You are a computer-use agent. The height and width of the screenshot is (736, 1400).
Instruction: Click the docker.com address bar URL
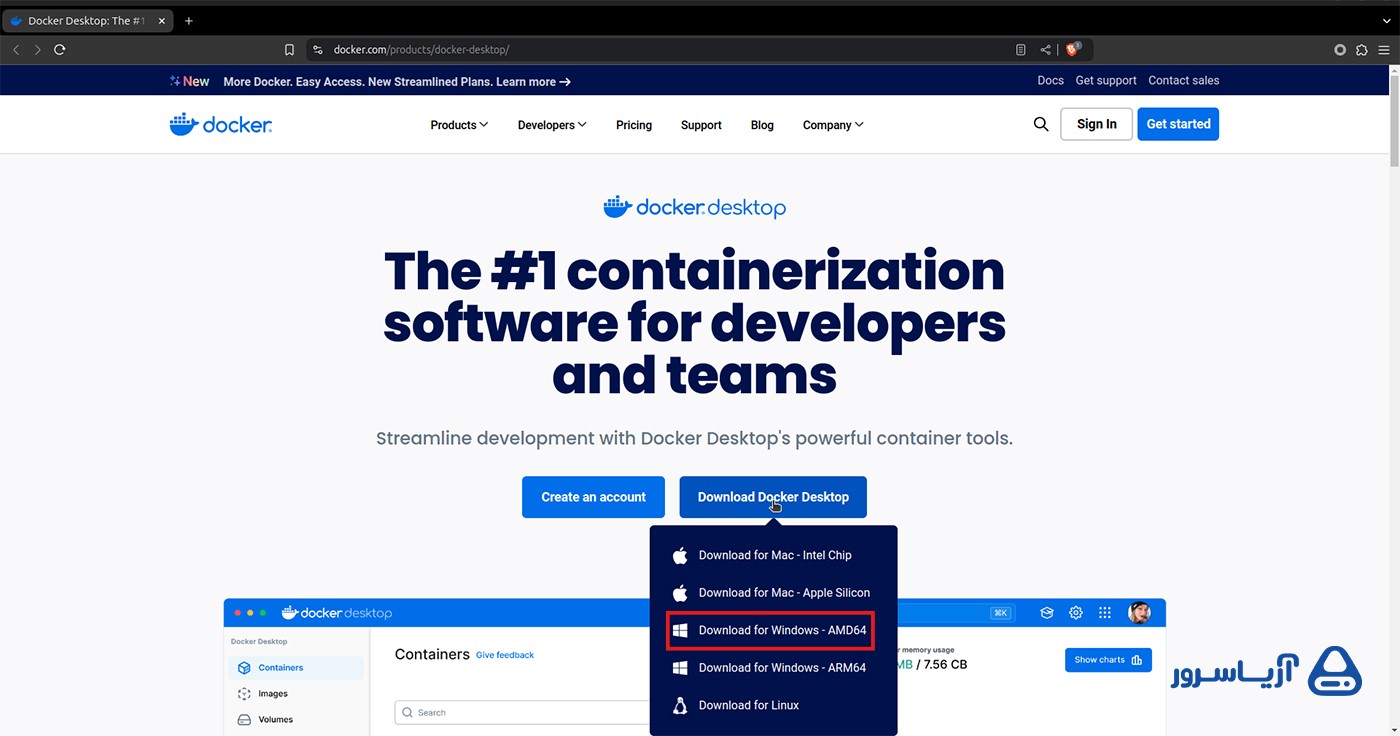tap(421, 49)
